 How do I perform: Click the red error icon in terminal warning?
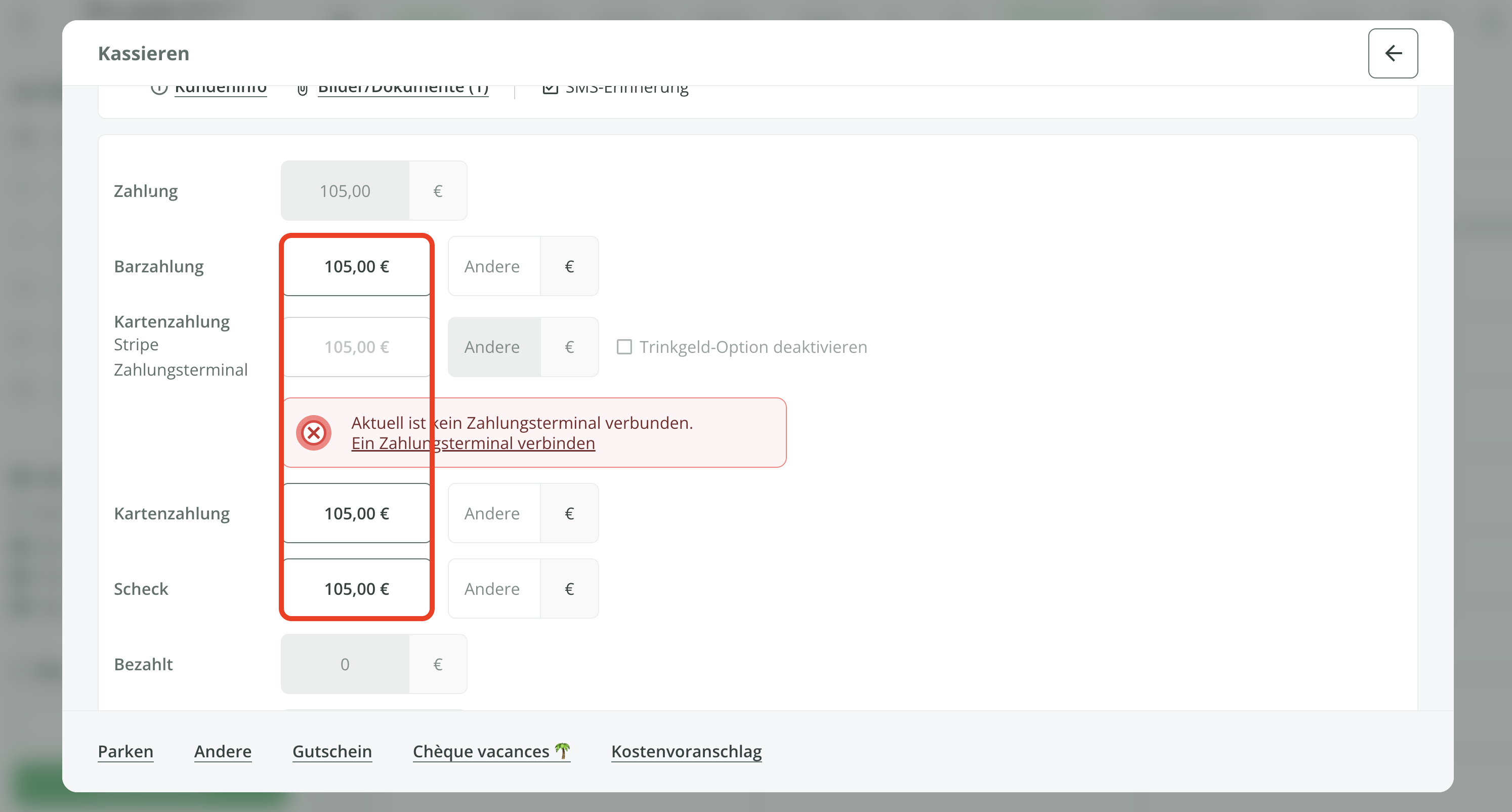pyautogui.click(x=313, y=433)
